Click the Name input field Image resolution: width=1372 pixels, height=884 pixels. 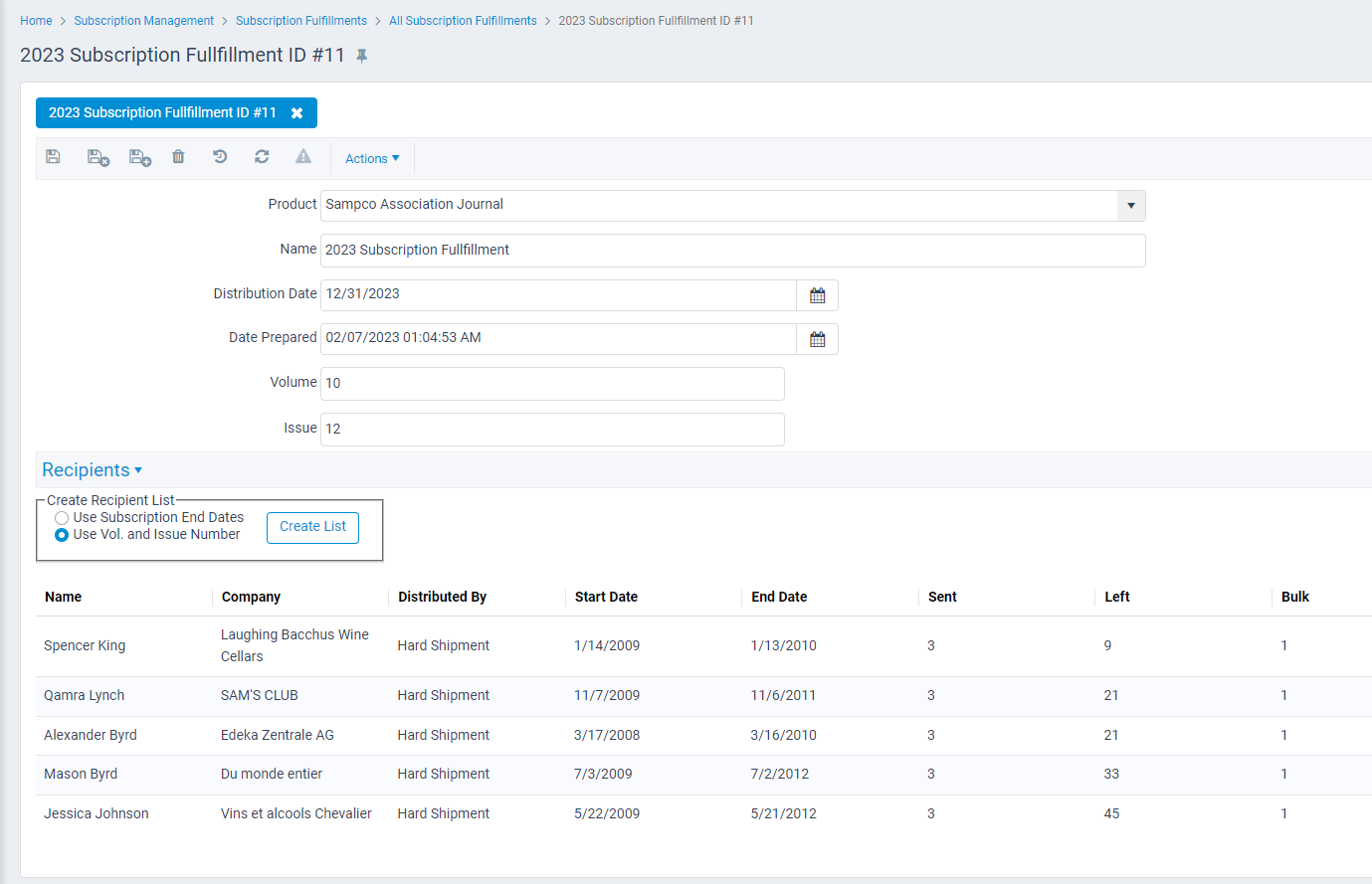(x=732, y=251)
